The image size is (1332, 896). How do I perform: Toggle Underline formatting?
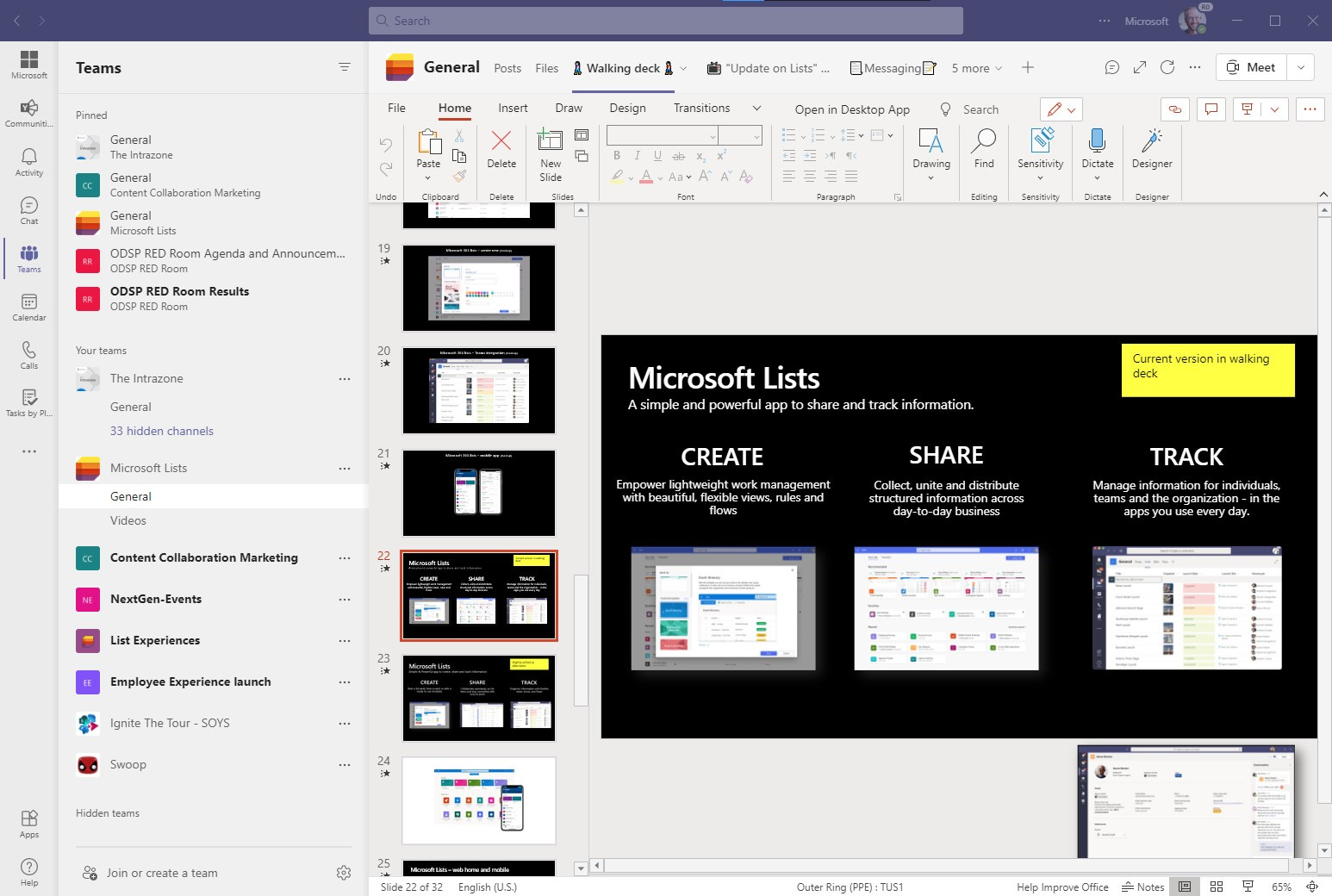click(x=658, y=156)
